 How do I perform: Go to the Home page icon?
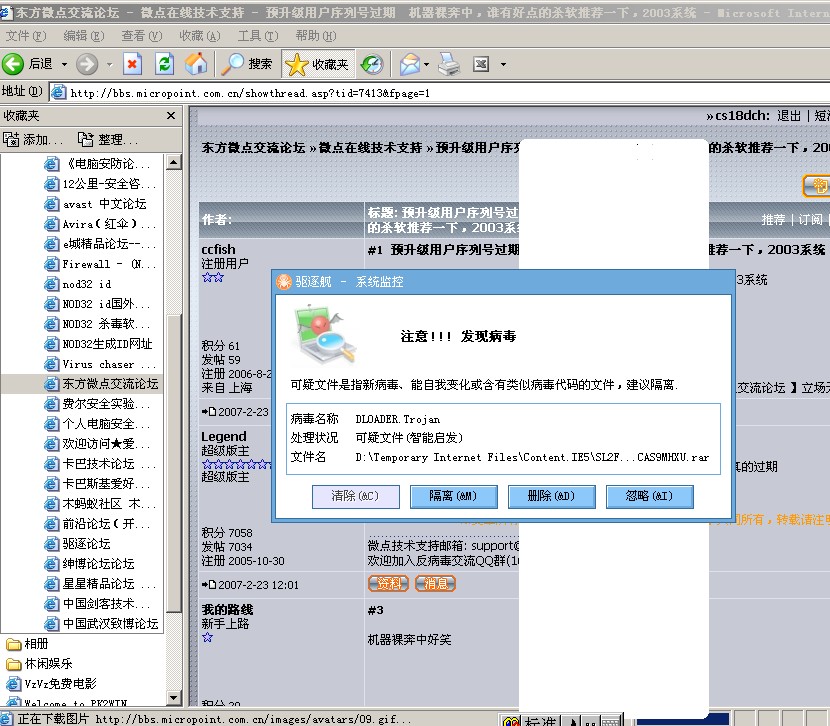point(196,64)
